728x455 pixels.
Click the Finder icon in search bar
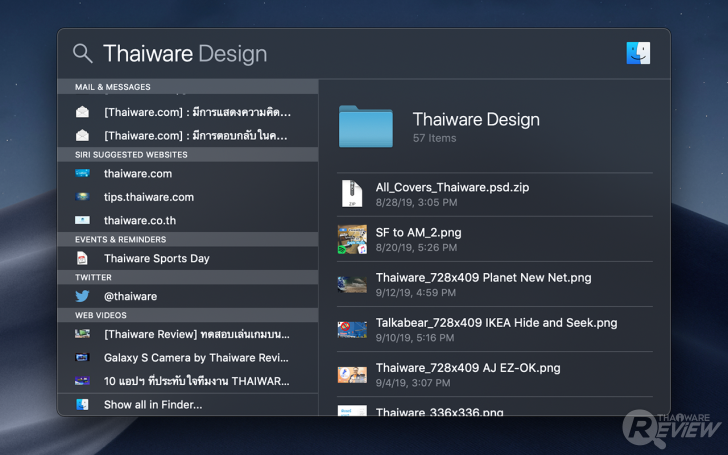(x=638, y=53)
